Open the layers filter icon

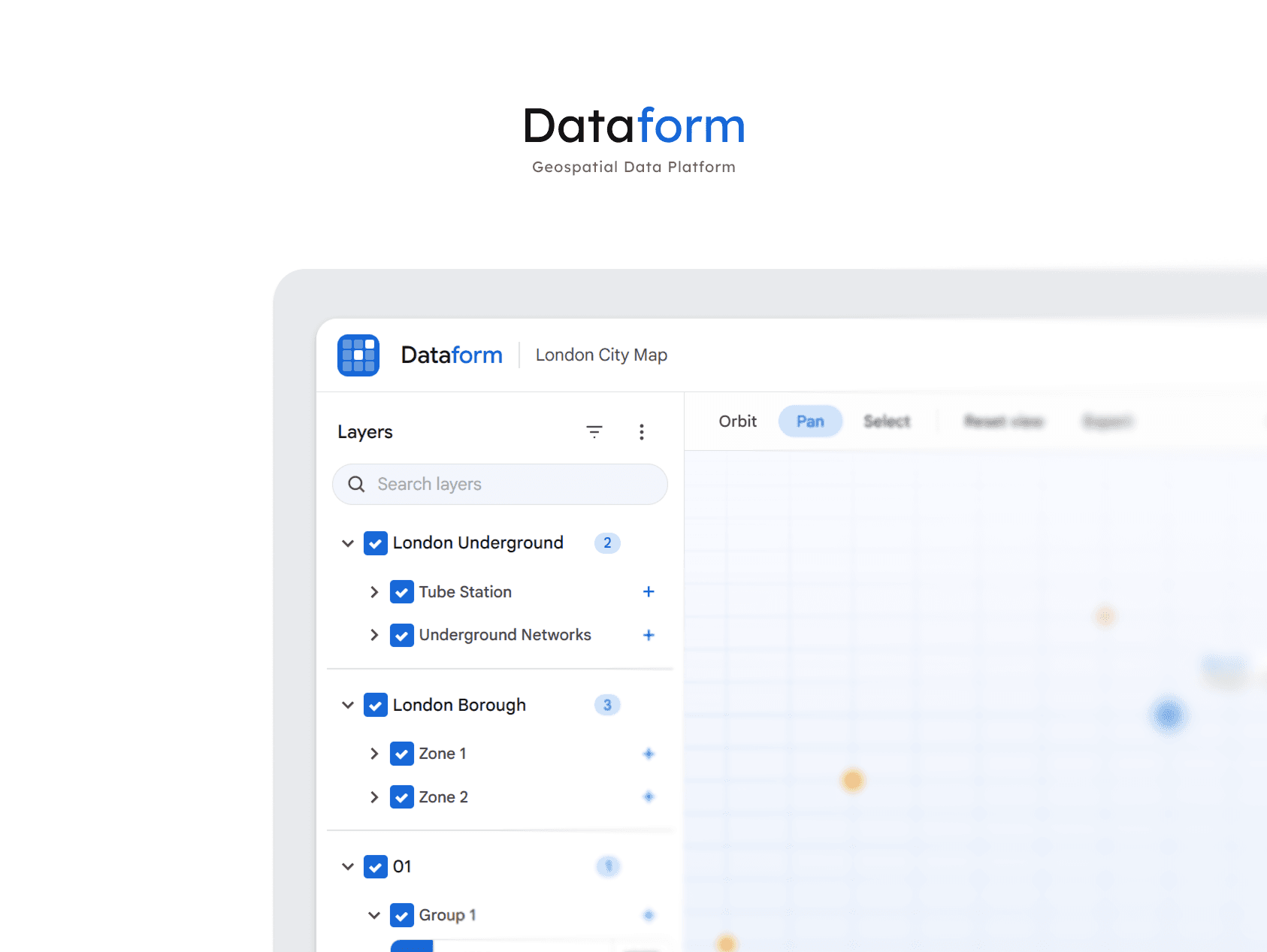click(594, 432)
